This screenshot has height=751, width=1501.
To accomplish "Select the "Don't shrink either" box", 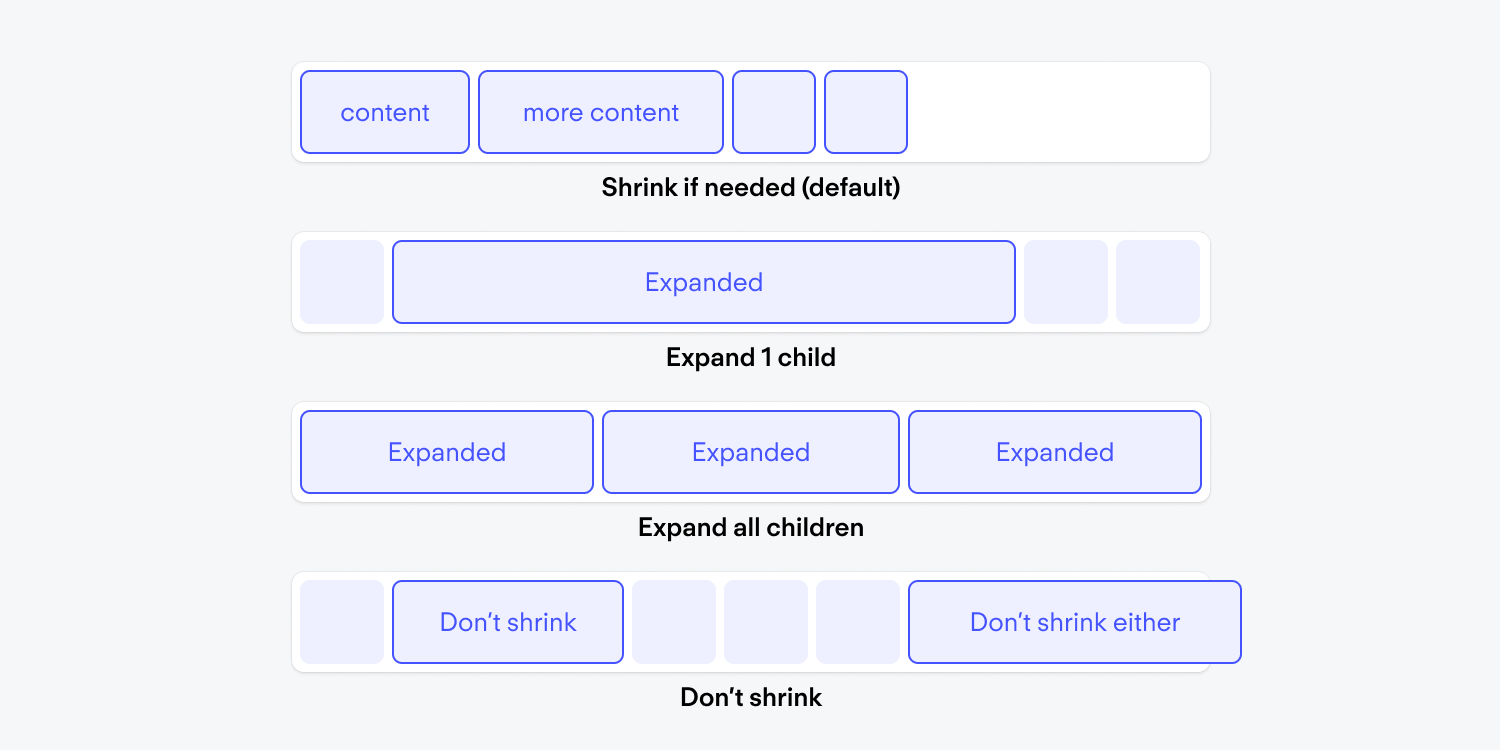I will pyautogui.click(x=1075, y=622).
